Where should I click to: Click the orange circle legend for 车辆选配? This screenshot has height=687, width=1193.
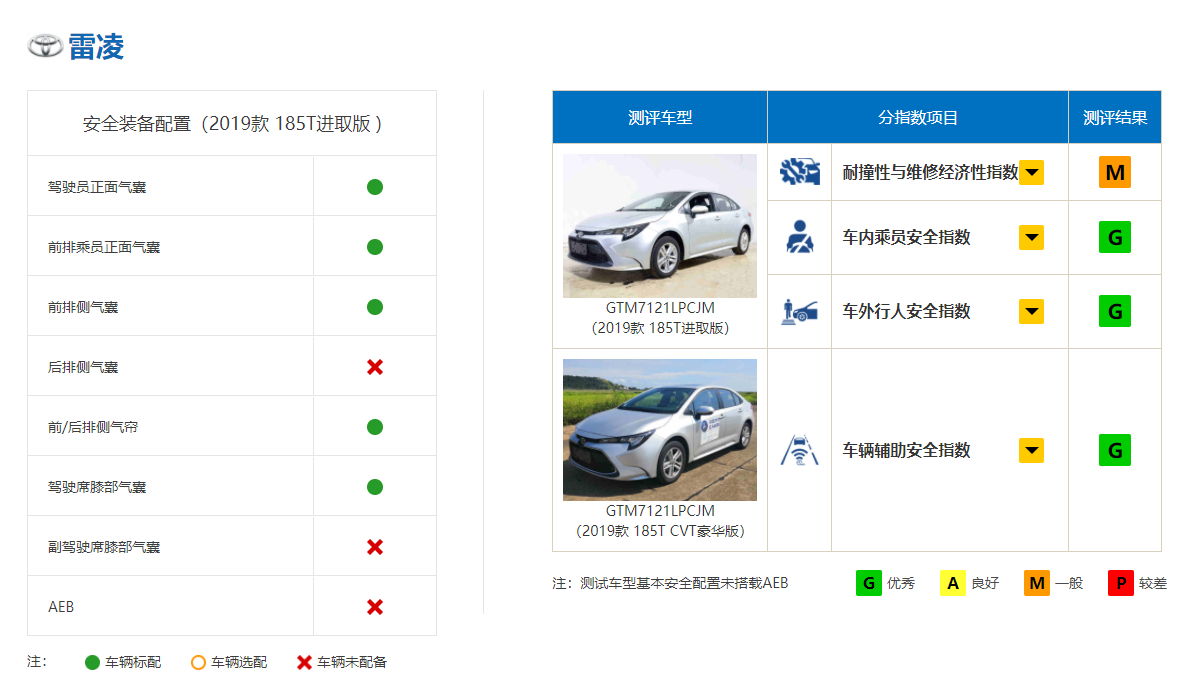(198, 663)
